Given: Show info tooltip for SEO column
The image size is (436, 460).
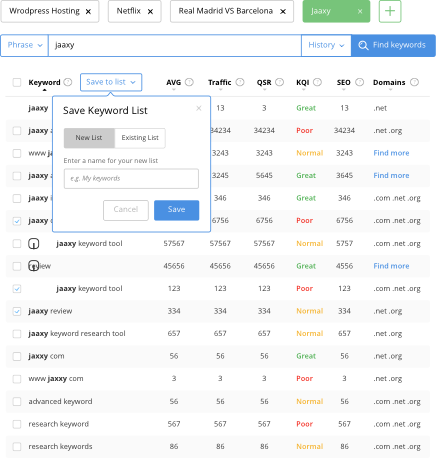Looking at the screenshot, I should (359, 82).
